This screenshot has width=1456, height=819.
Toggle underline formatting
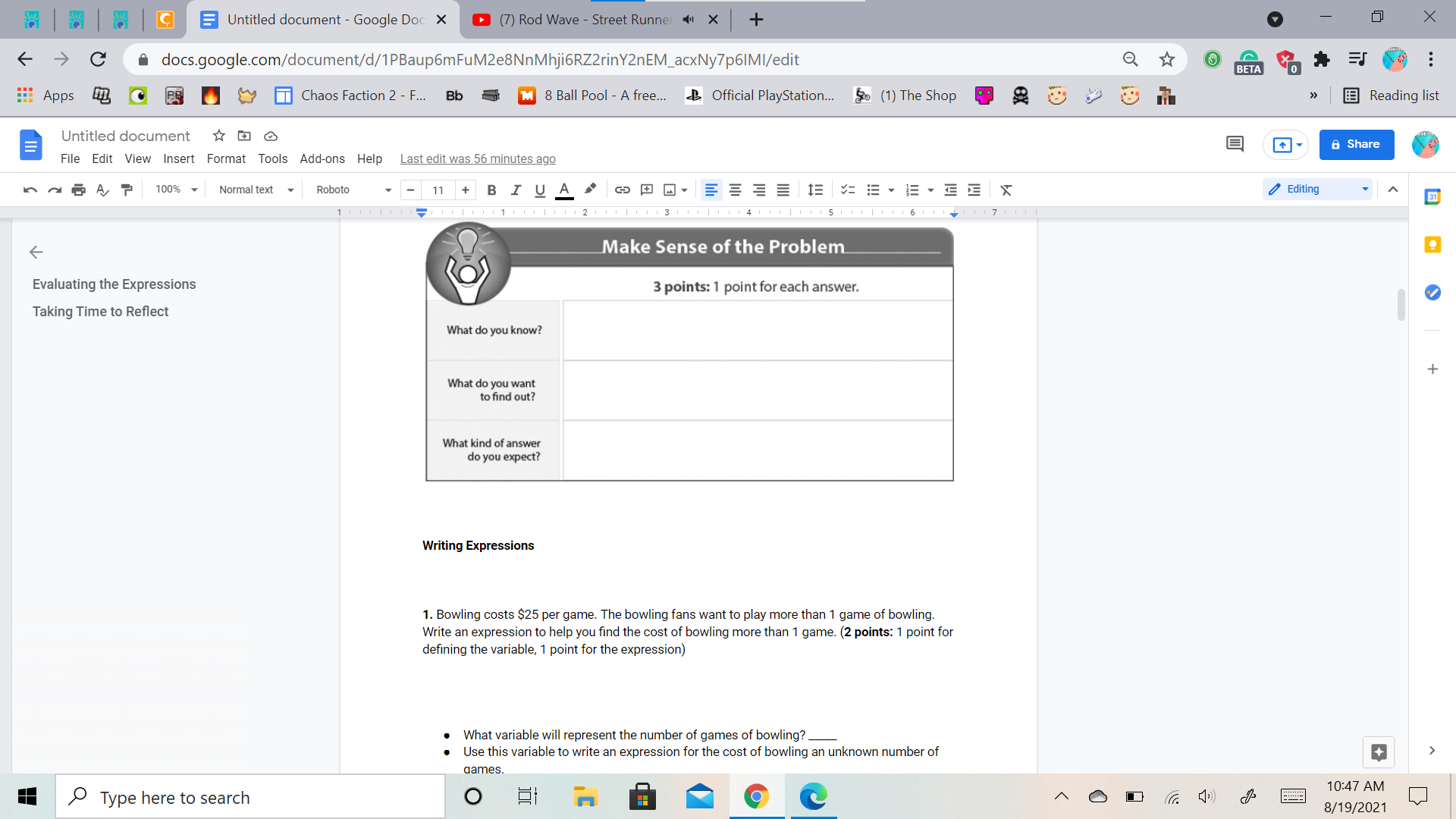pos(540,190)
